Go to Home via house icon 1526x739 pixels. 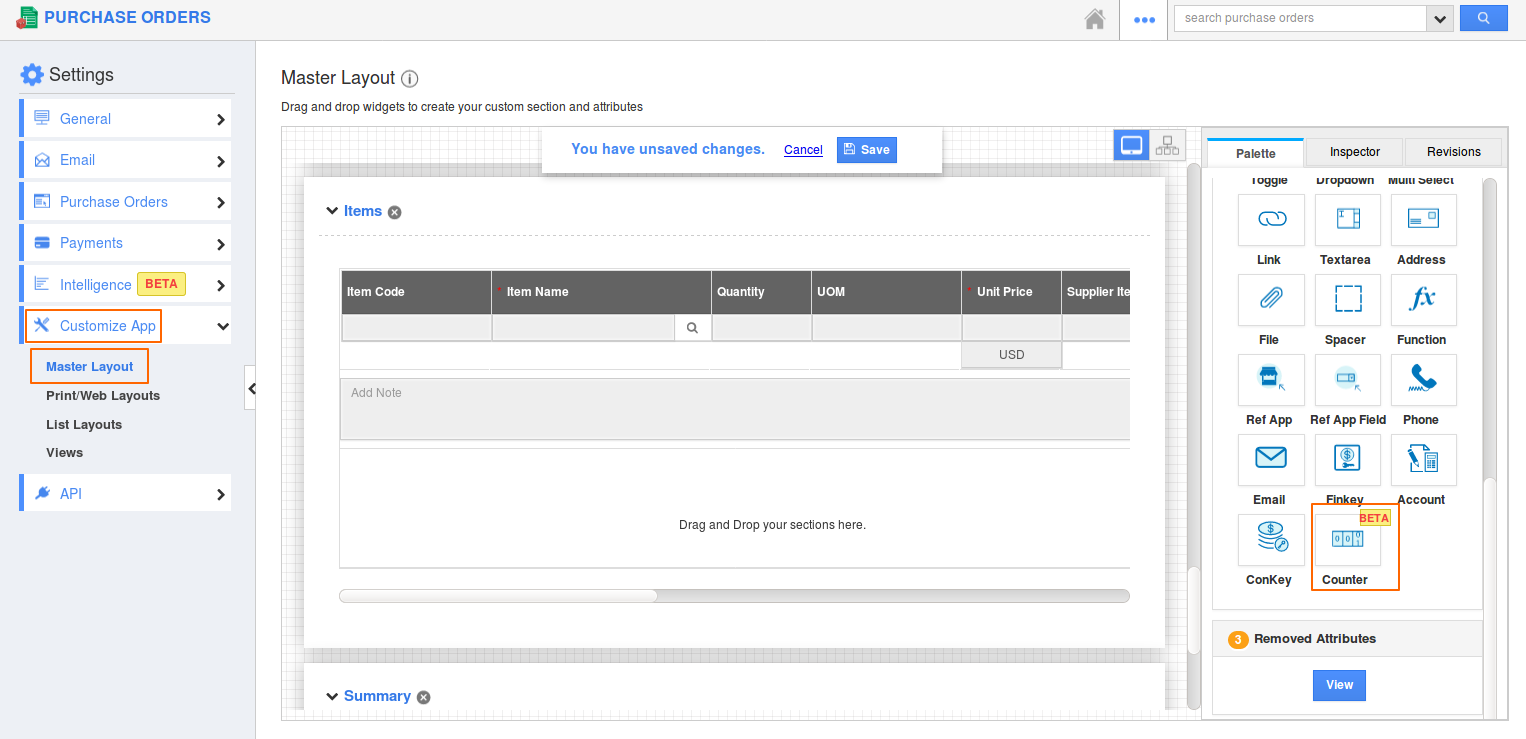[1095, 18]
